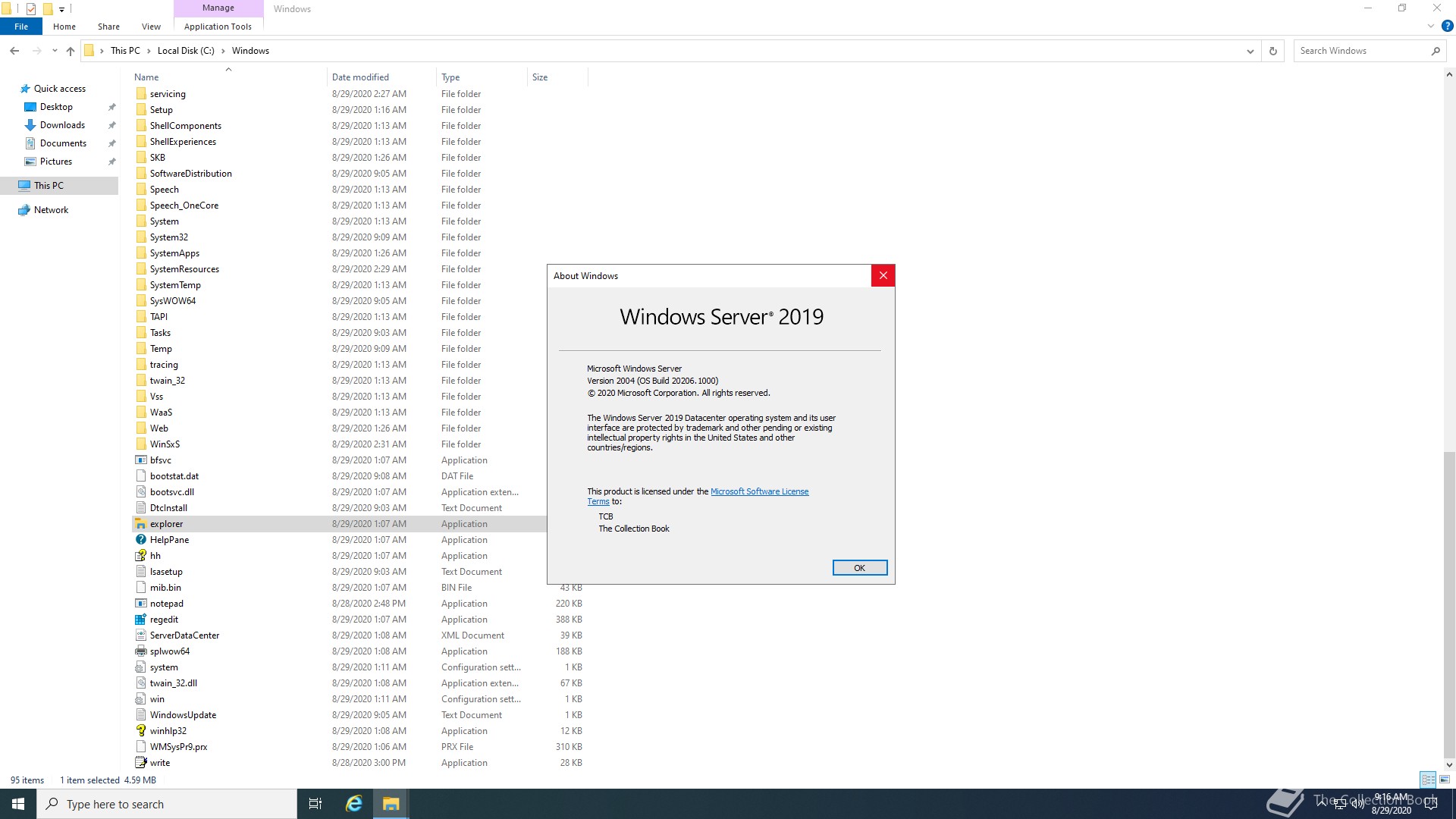Select the bootsvc.dll file icon
Viewport: 1456px width, 819px height.
pyautogui.click(x=141, y=492)
